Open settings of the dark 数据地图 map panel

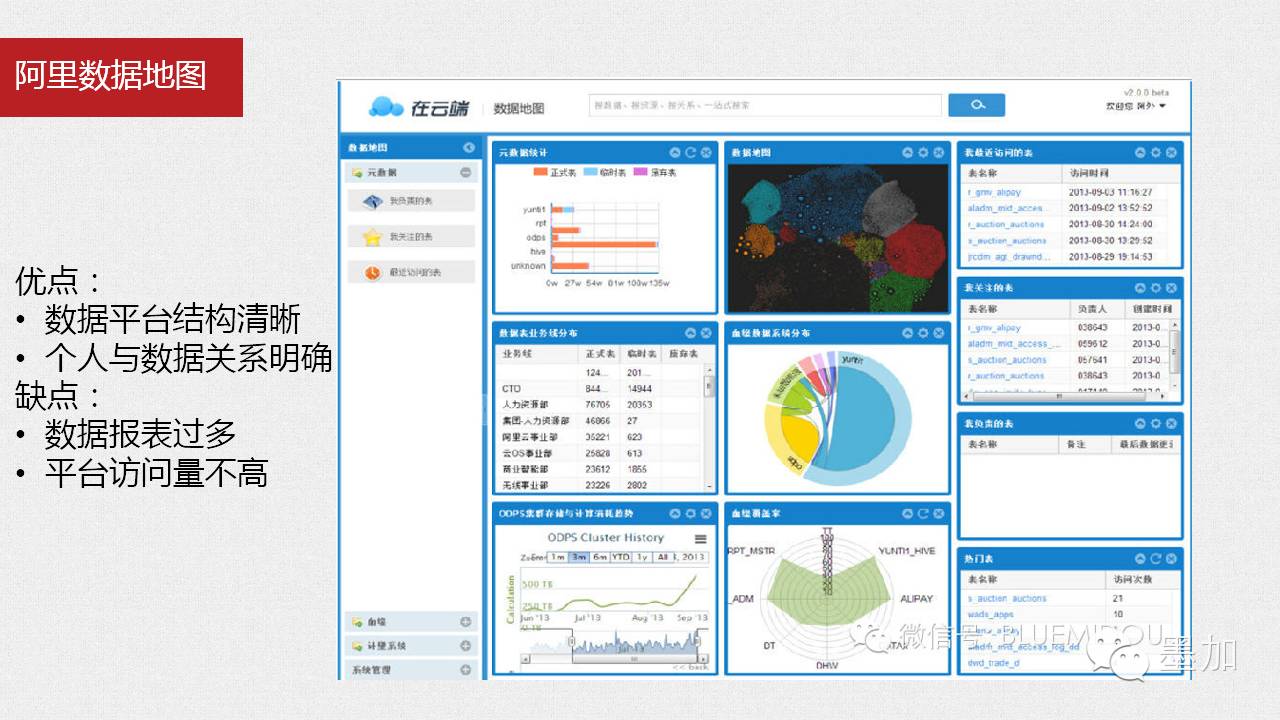coord(923,153)
